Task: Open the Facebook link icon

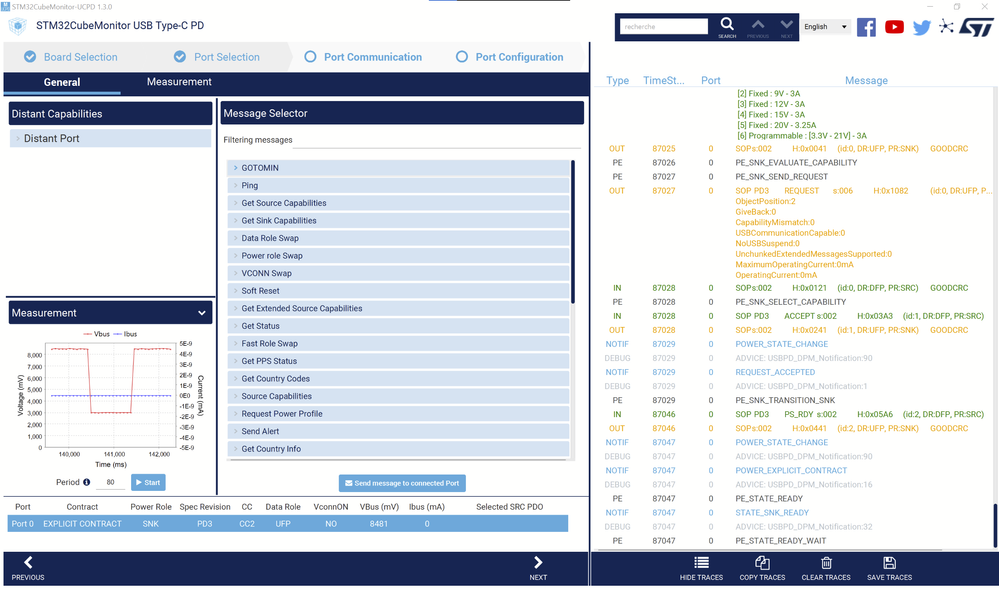Action: pyautogui.click(x=866, y=27)
